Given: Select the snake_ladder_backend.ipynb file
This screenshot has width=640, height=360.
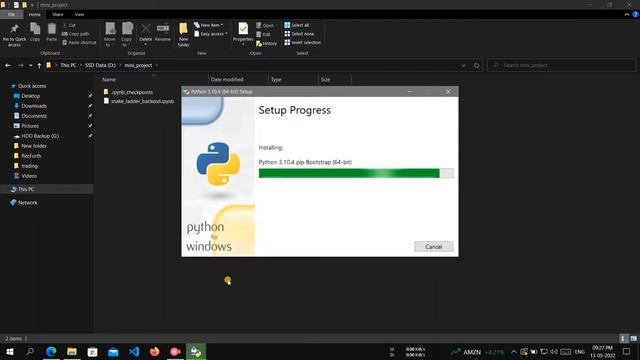Looking at the screenshot, I should tap(142, 101).
